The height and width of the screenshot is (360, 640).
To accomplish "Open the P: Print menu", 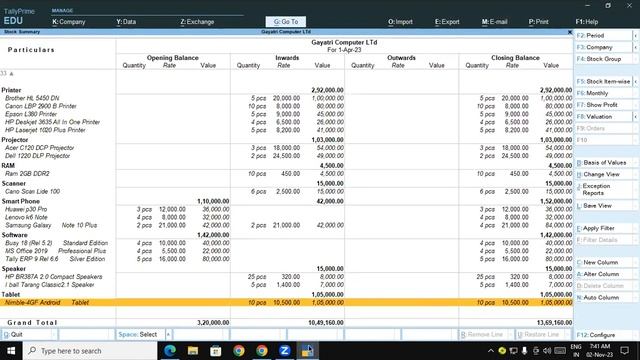I will (538, 22).
